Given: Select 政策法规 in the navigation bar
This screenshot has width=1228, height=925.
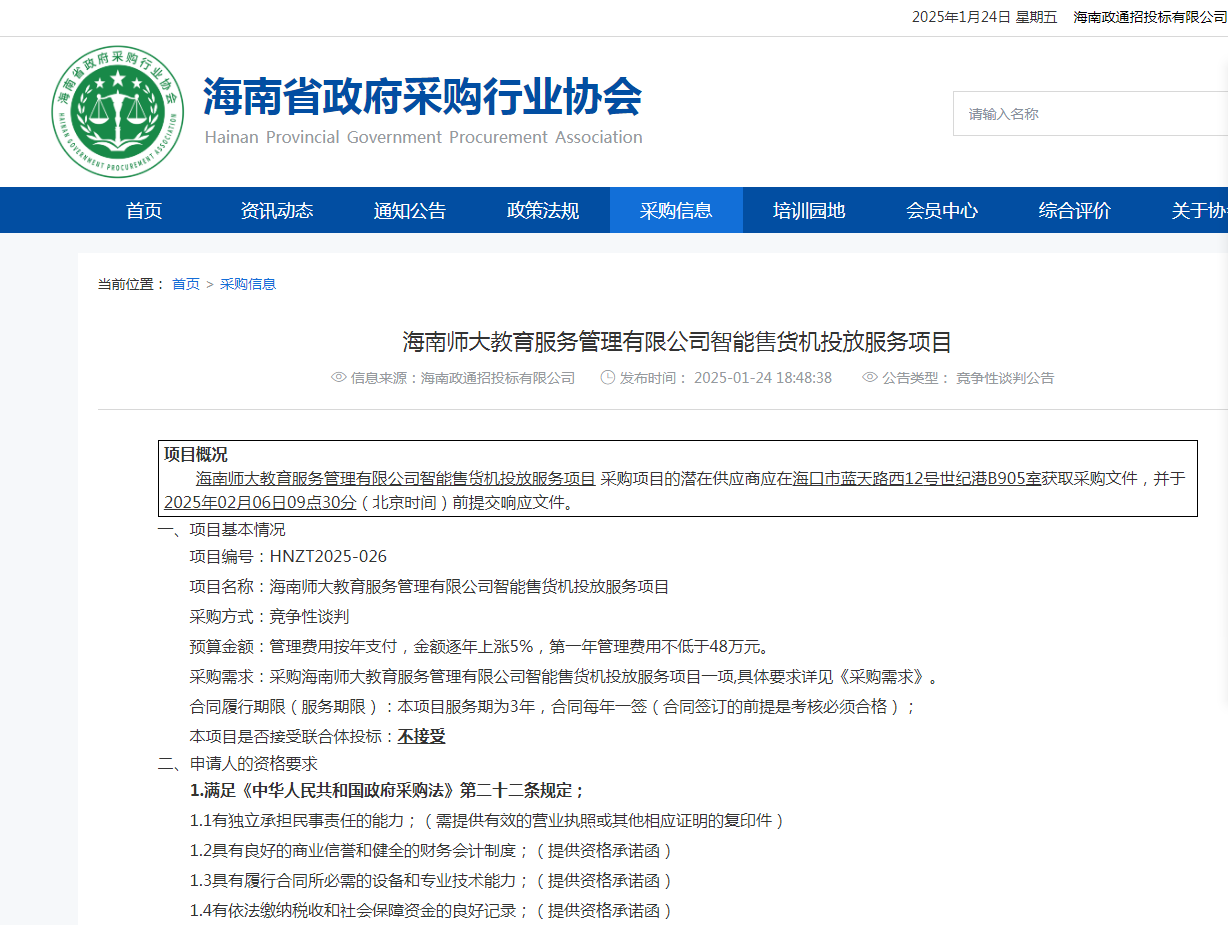Looking at the screenshot, I should pos(543,210).
